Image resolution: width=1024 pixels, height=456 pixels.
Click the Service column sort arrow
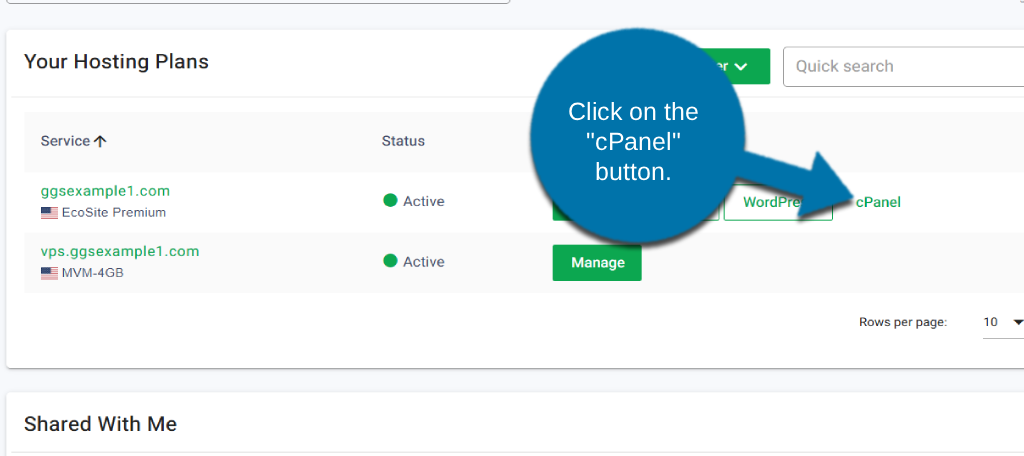coord(100,142)
